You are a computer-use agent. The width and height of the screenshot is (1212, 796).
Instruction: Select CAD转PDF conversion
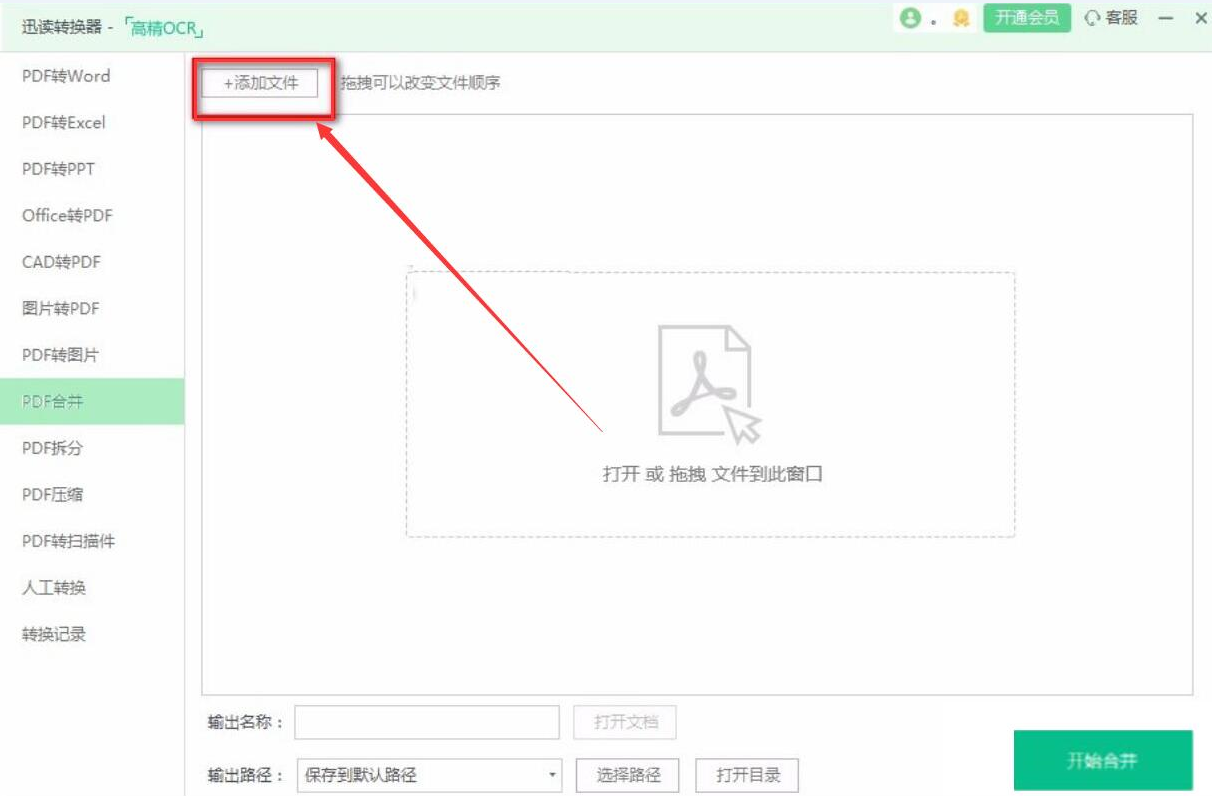(63, 261)
